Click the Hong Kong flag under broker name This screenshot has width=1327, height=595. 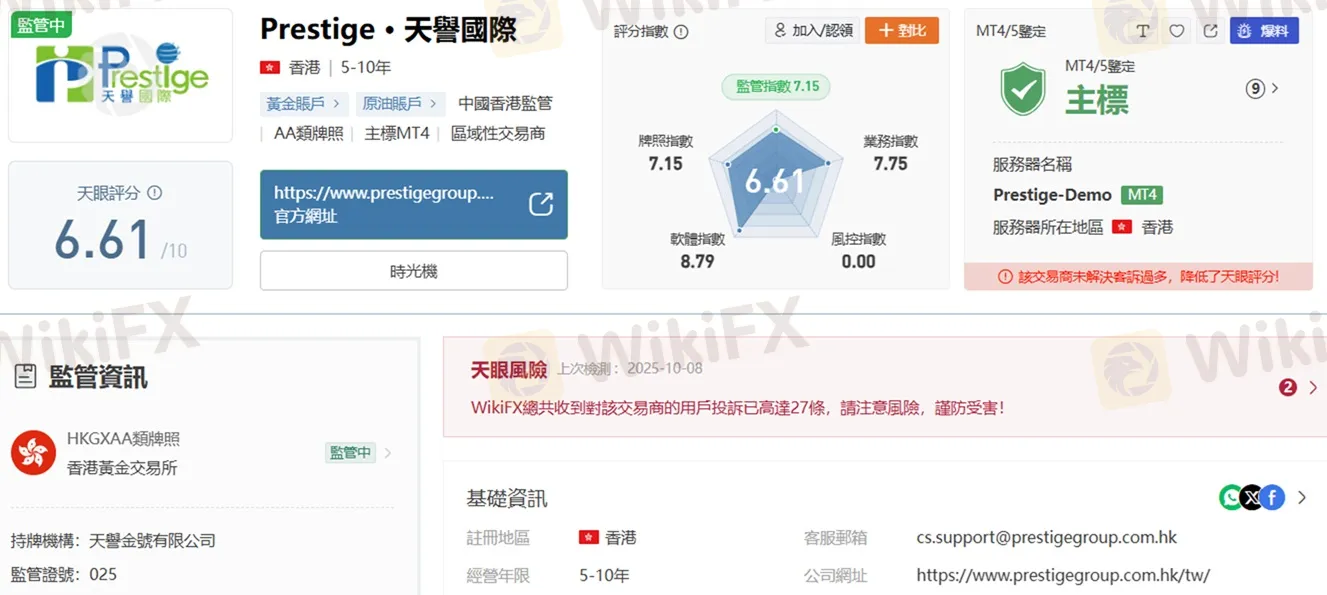pyautogui.click(x=269, y=68)
